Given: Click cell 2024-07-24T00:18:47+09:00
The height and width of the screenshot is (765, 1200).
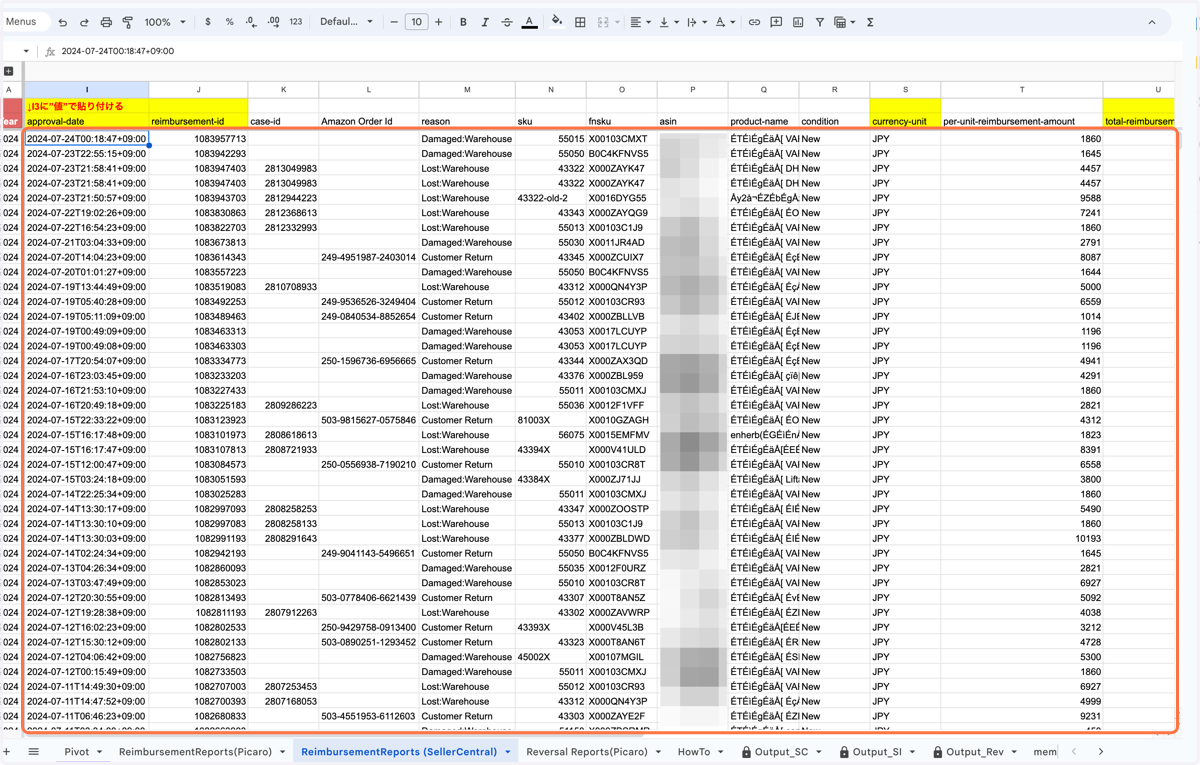Looking at the screenshot, I should (87, 139).
